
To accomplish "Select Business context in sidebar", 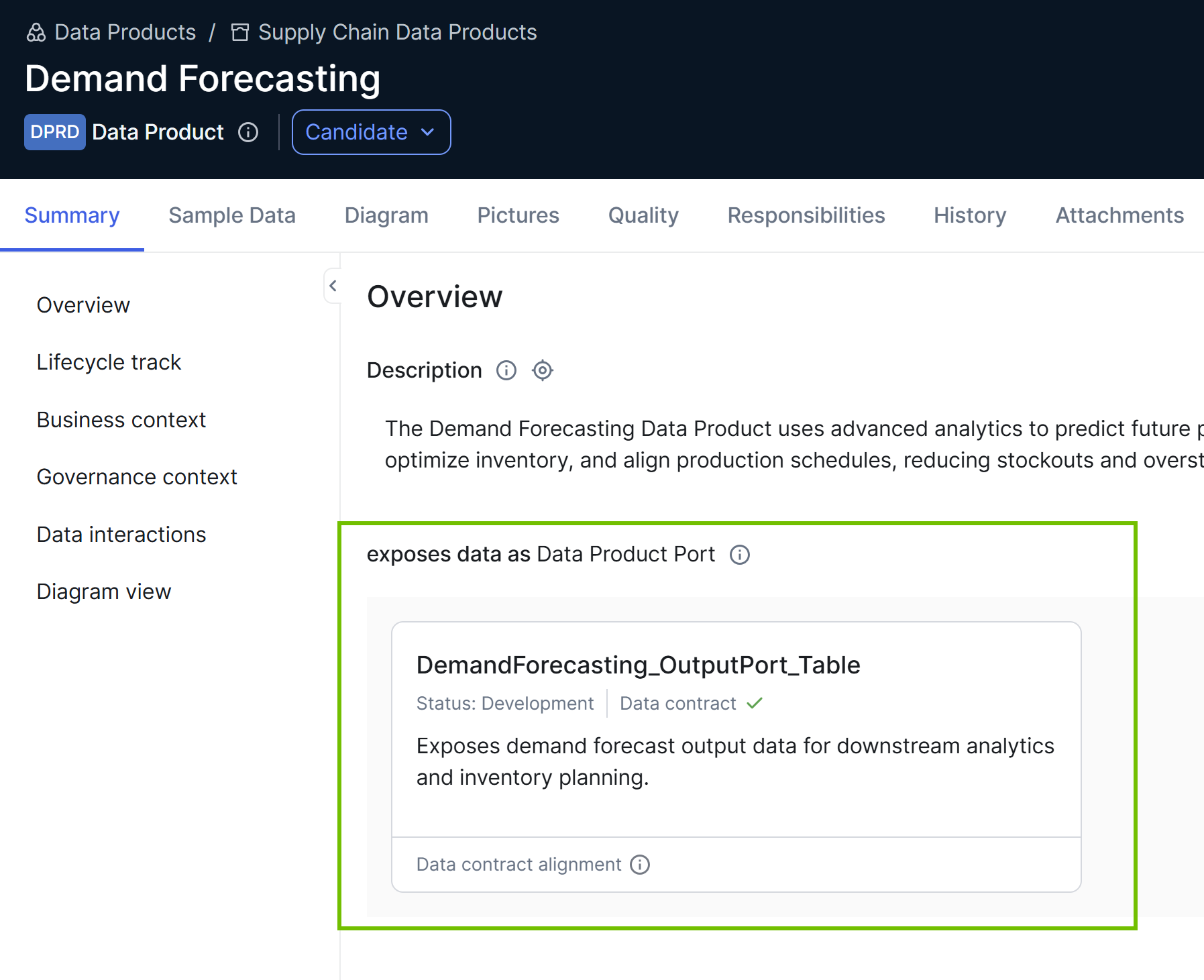I will (121, 420).
